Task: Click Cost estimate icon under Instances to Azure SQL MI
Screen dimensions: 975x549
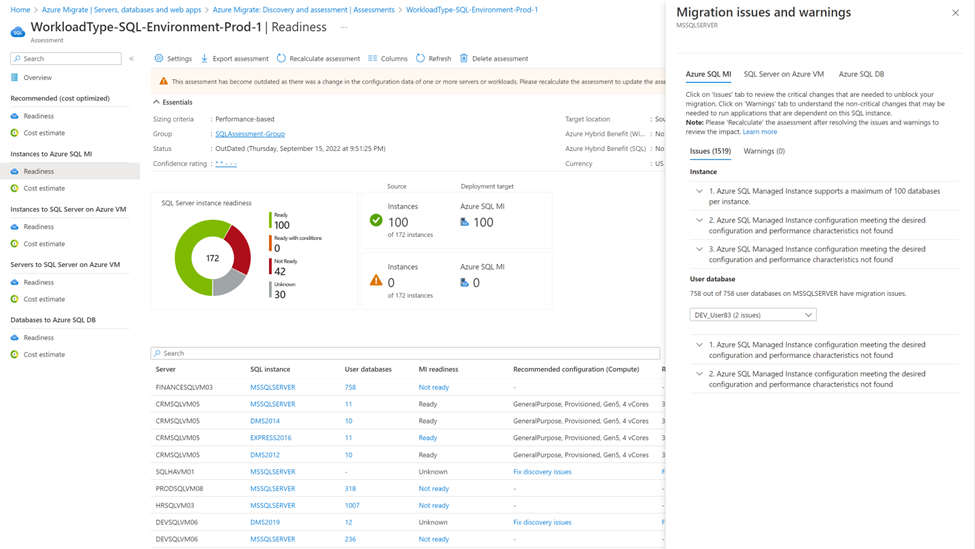Action: [14, 188]
